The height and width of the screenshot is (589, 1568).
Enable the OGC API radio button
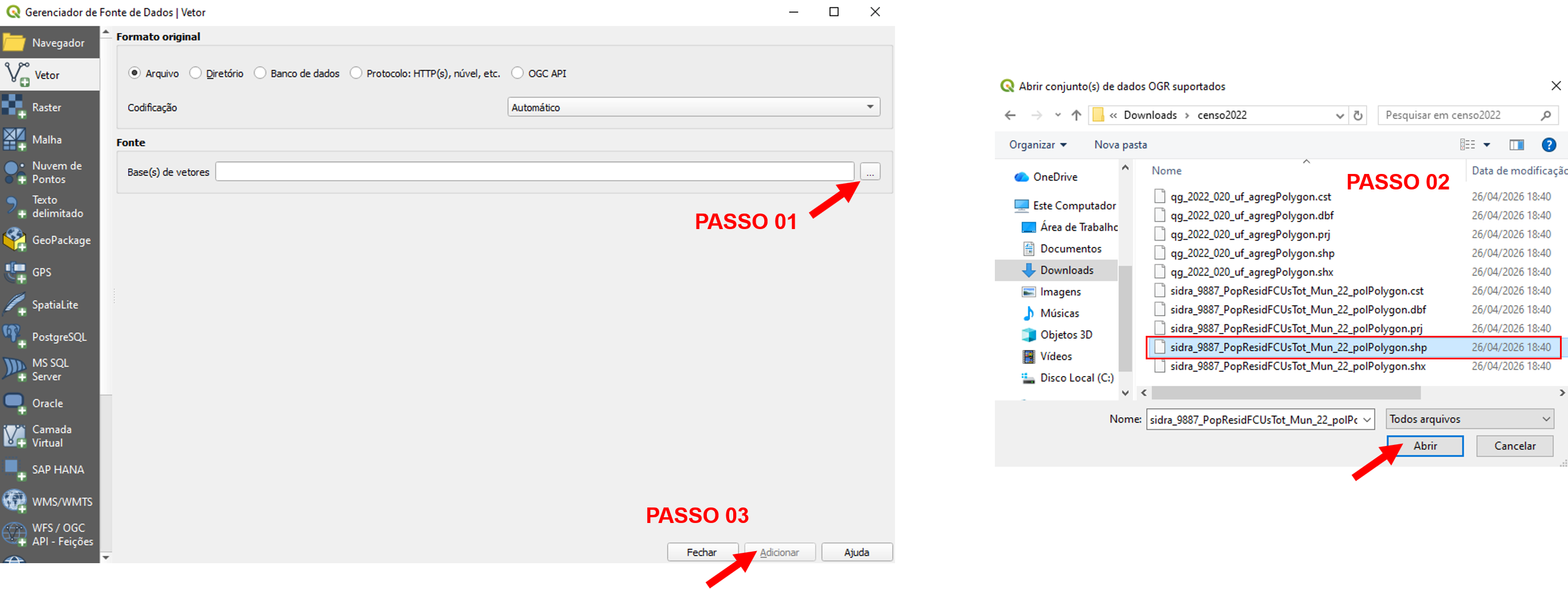click(x=518, y=73)
